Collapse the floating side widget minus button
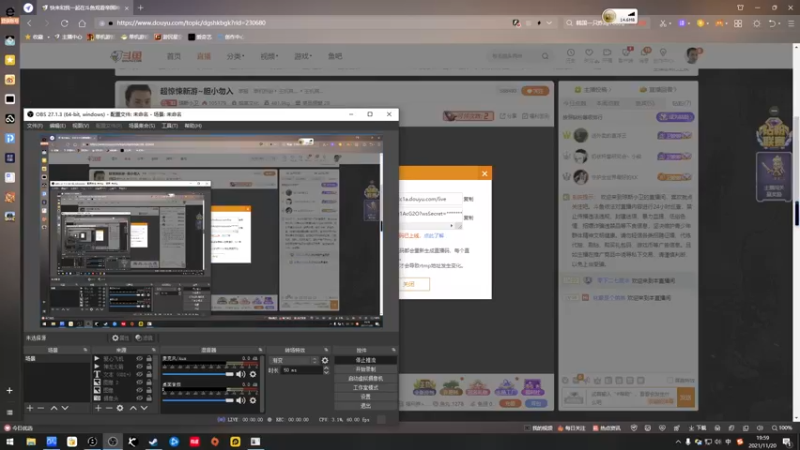The width and height of the screenshot is (800, 450). 774,111
